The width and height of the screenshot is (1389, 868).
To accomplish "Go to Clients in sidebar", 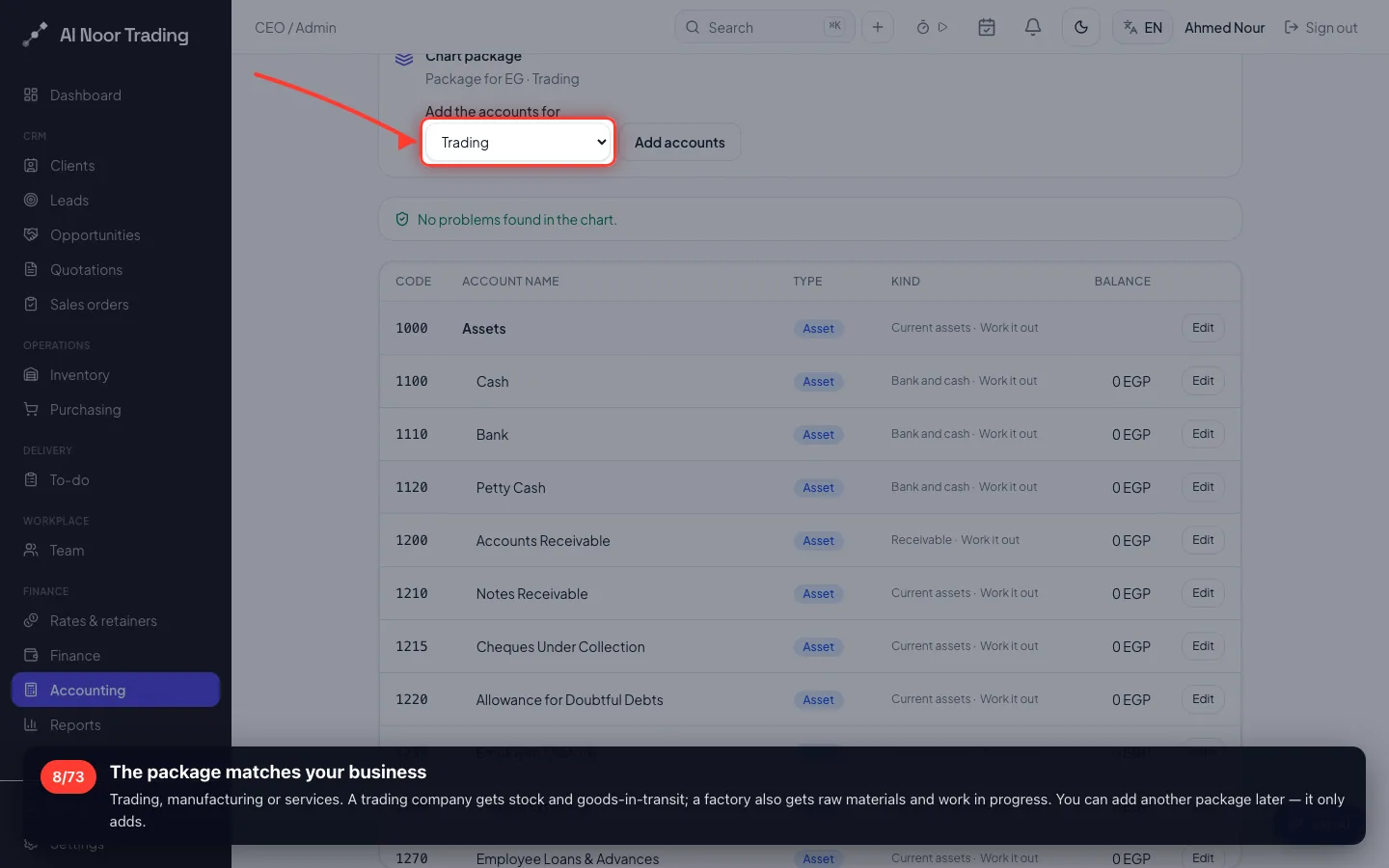I will coord(116,165).
